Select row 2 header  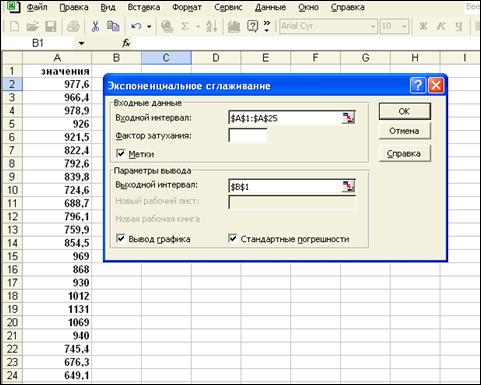coord(12,84)
